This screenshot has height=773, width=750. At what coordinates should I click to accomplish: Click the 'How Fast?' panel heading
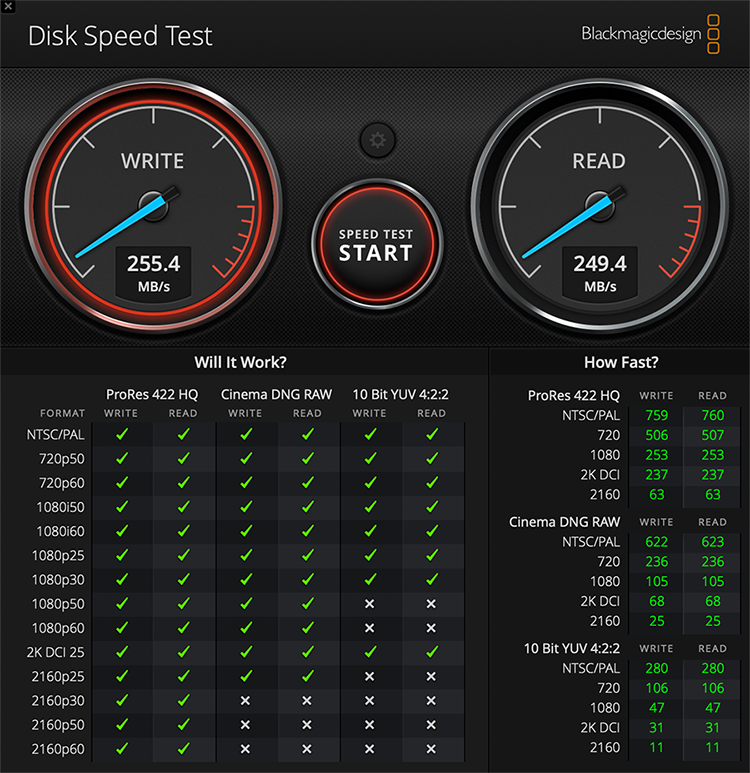[x=620, y=363]
